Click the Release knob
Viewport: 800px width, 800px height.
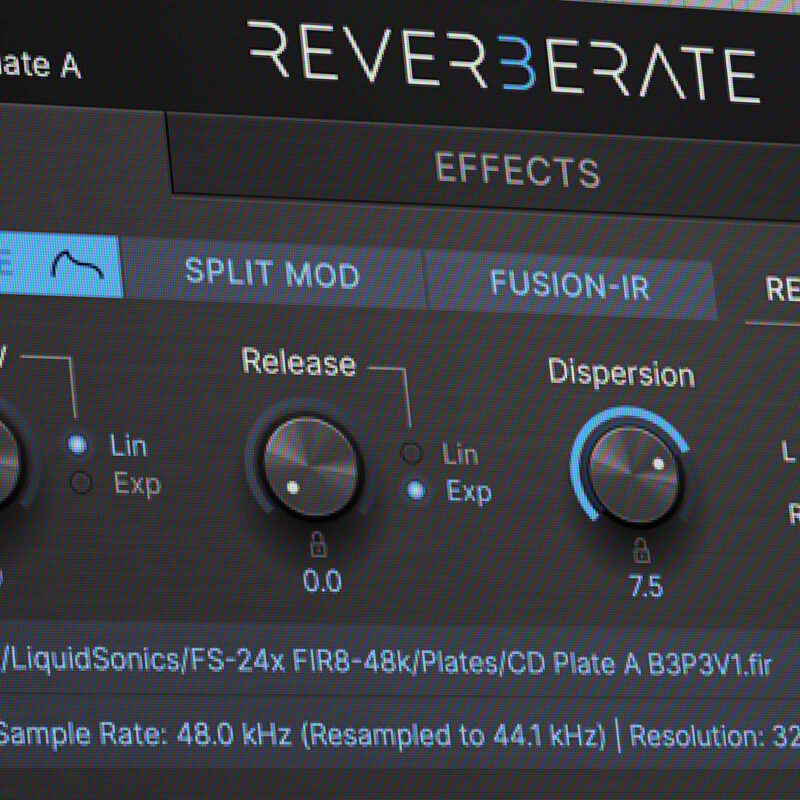(311, 466)
